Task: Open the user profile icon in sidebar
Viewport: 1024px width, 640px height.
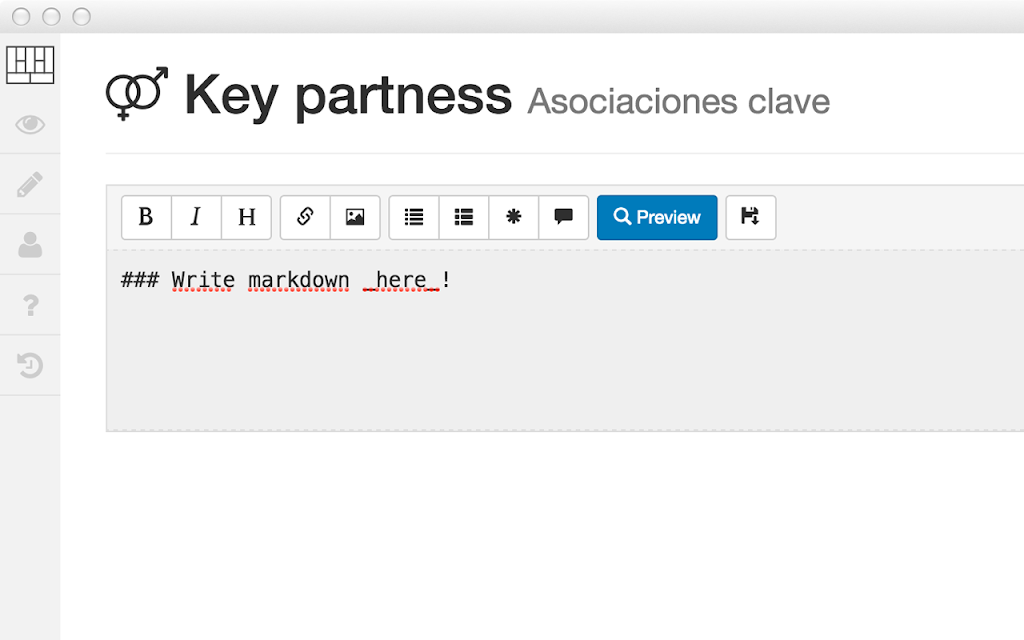Action: pyautogui.click(x=30, y=245)
